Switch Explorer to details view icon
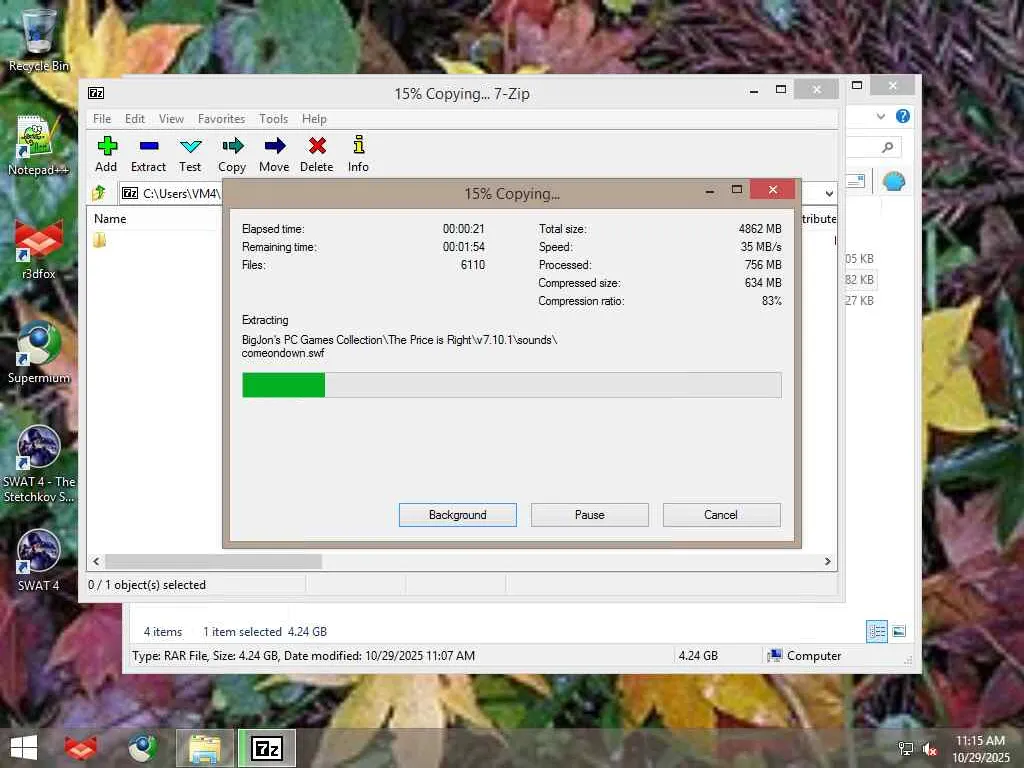 point(876,632)
